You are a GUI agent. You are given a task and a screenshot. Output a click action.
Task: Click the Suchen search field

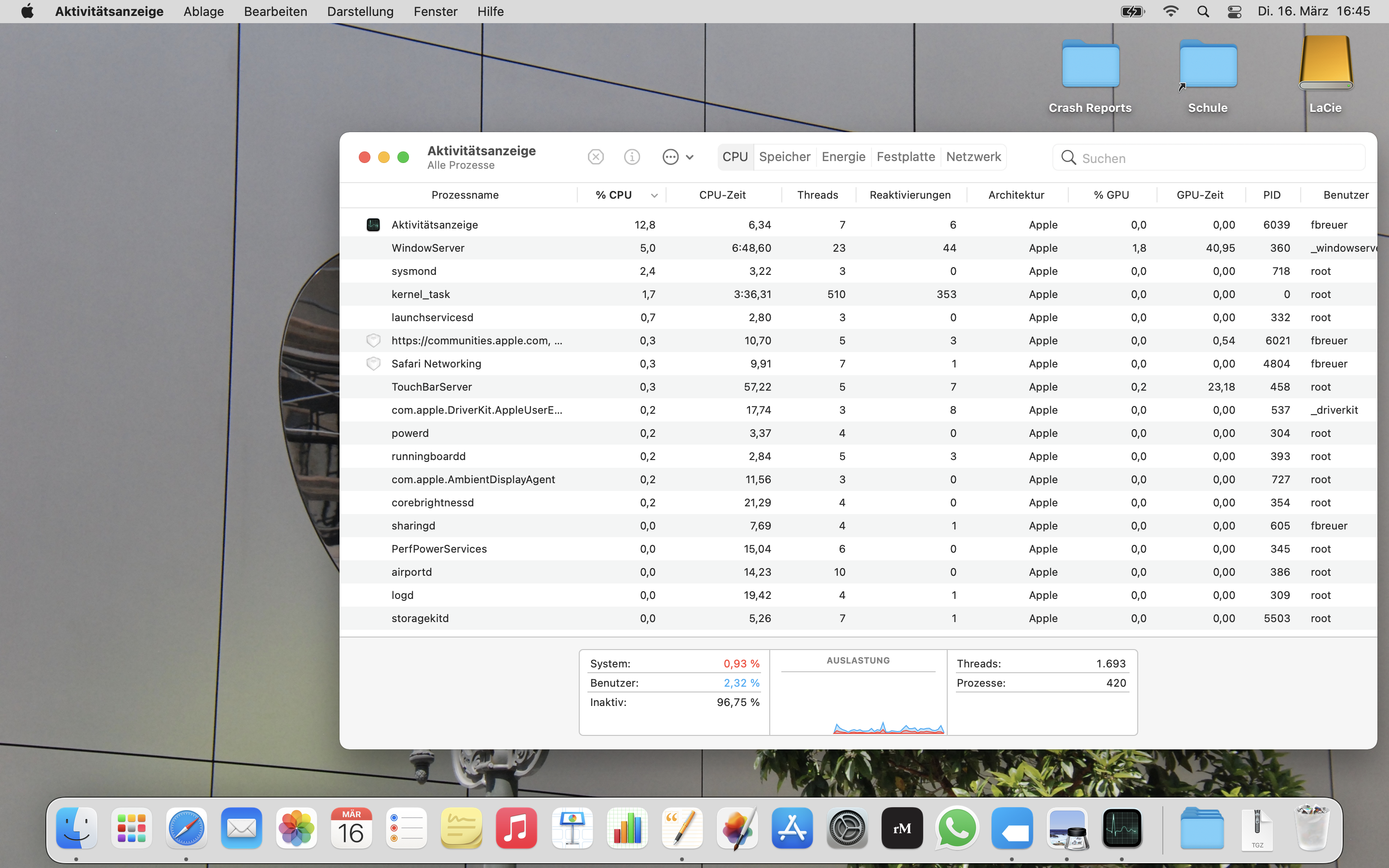(x=1217, y=158)
